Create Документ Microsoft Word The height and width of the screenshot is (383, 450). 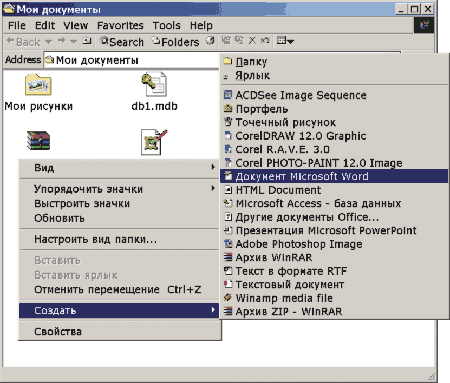pos(334,176)
